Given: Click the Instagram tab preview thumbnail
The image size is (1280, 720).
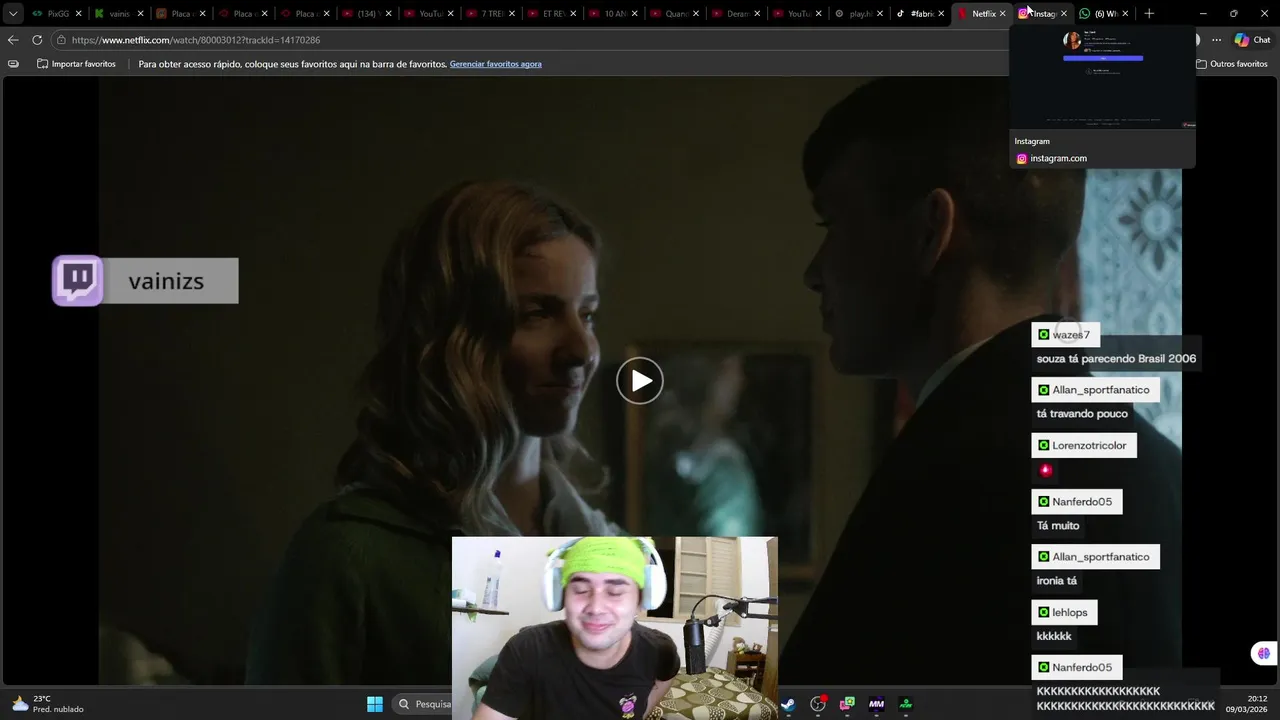Looking at the screenshot, I should tap(1102, 79).
